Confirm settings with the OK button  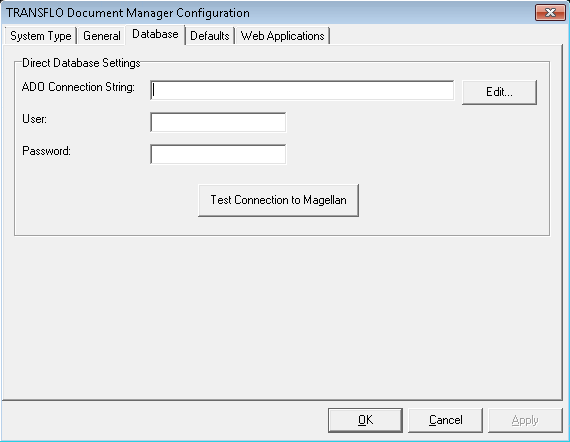coord(365,420)
